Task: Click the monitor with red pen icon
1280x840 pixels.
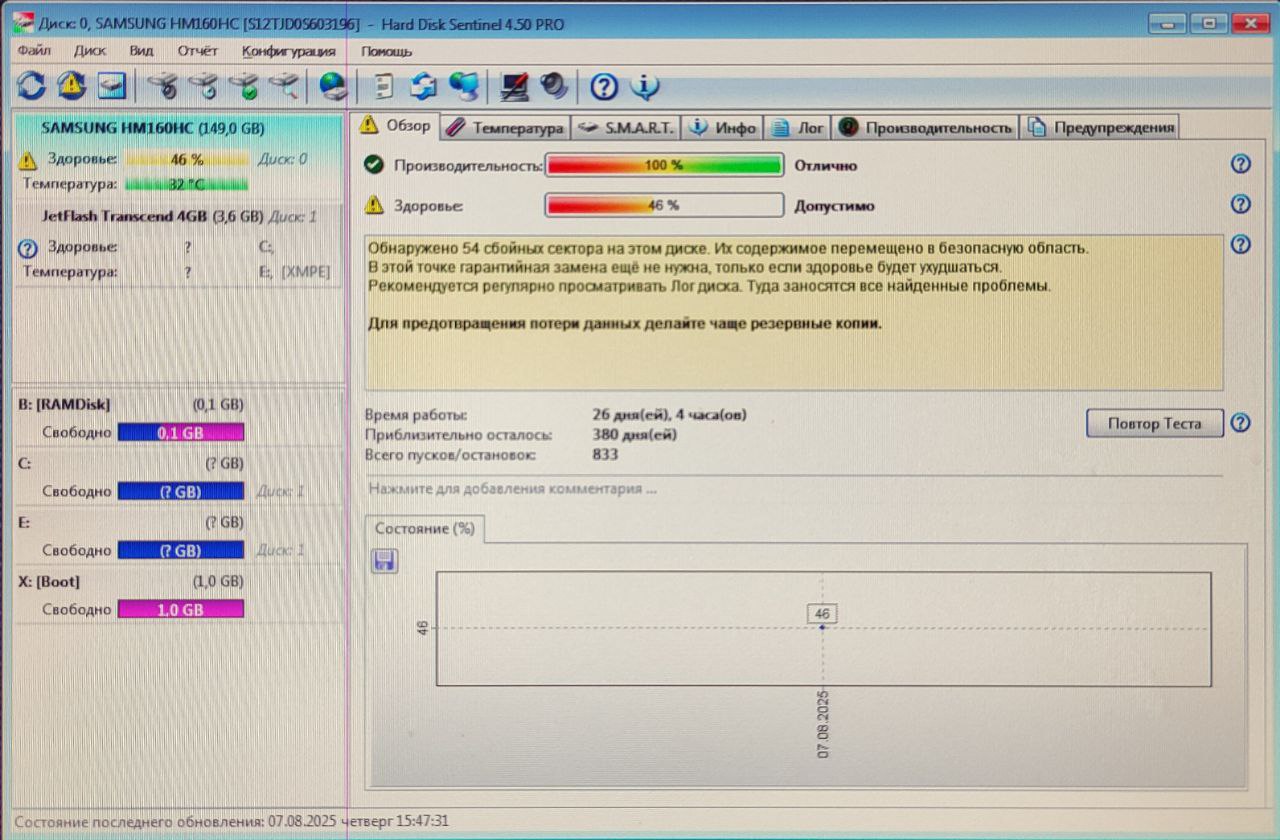Action: [x=515, y=87]
